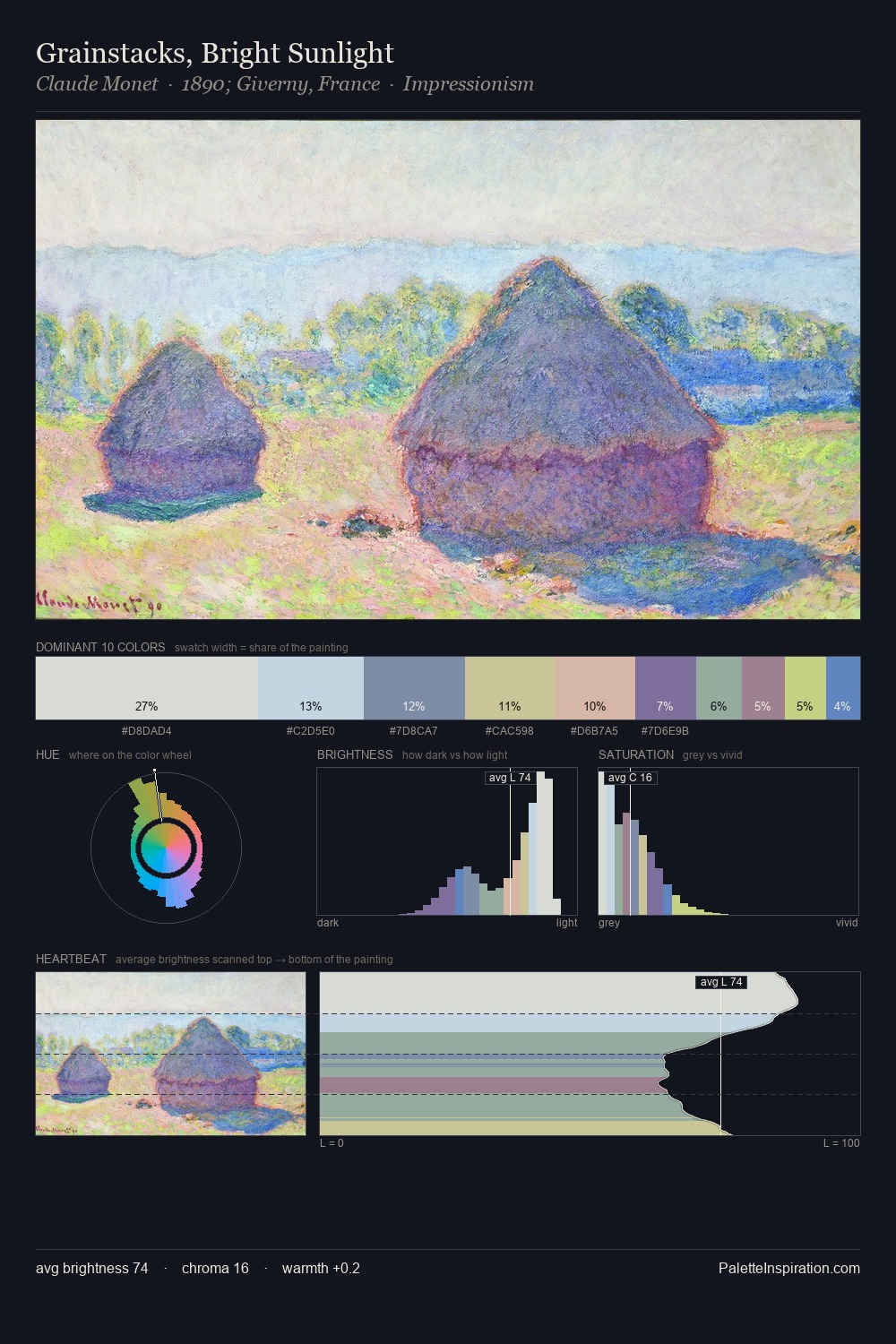Click the PaletteInspiration.com link
The width and height of the screenshot is (896, 1344).
pyautogui.click(x=789, y=1268)
